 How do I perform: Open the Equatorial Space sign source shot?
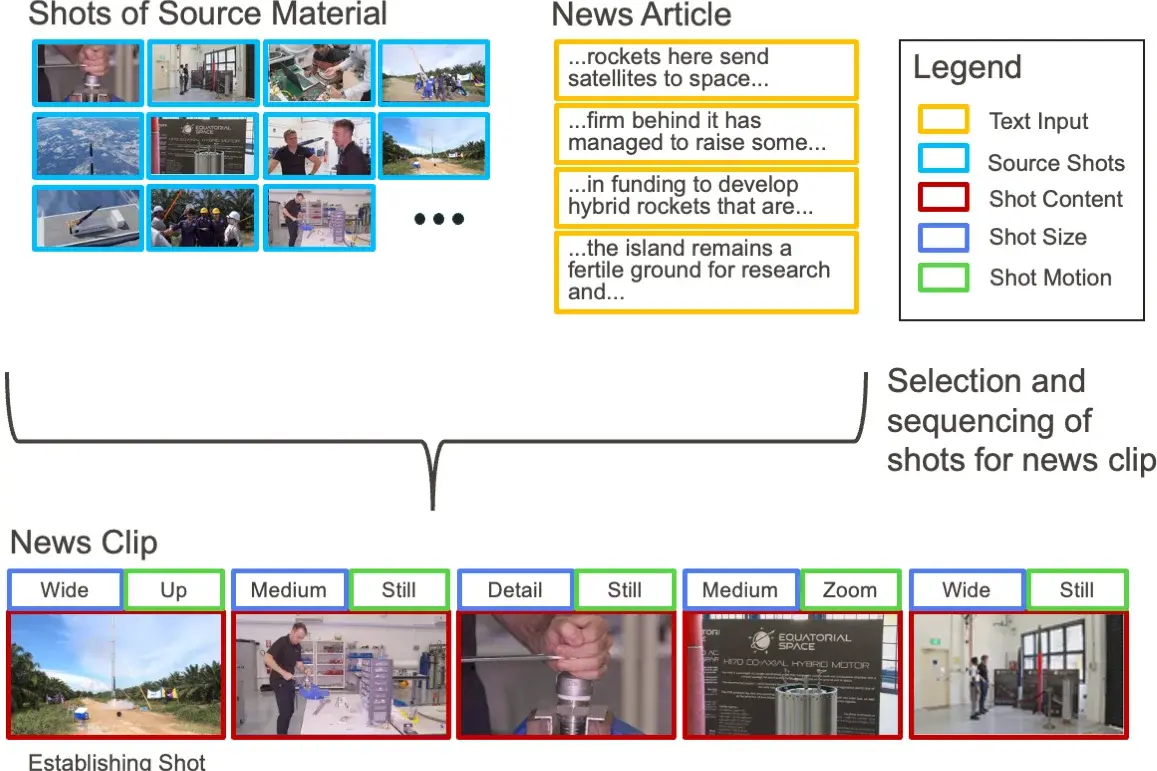pos(204,145)
